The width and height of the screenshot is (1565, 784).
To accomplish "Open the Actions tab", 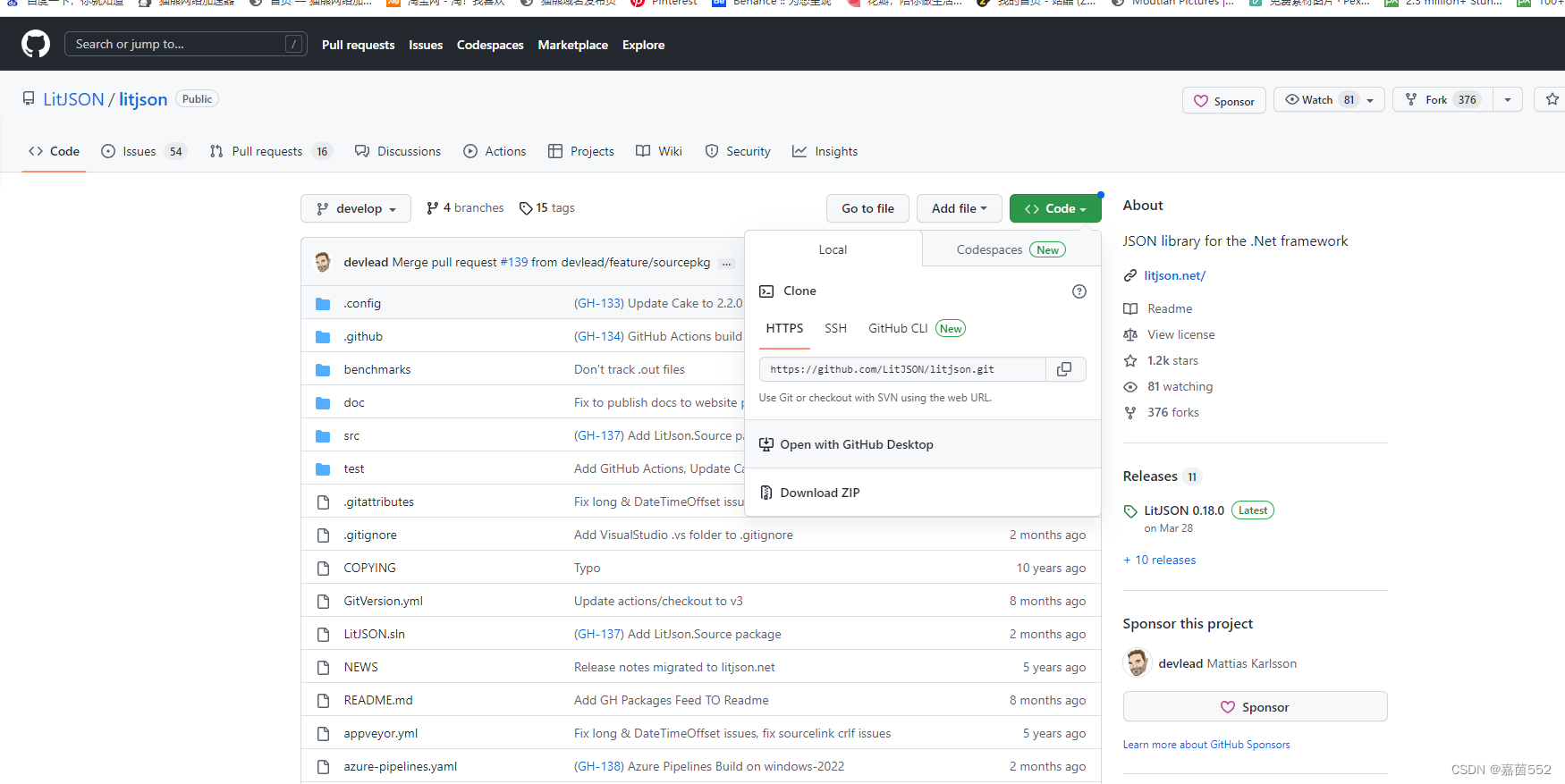I will tap(495, 151).
